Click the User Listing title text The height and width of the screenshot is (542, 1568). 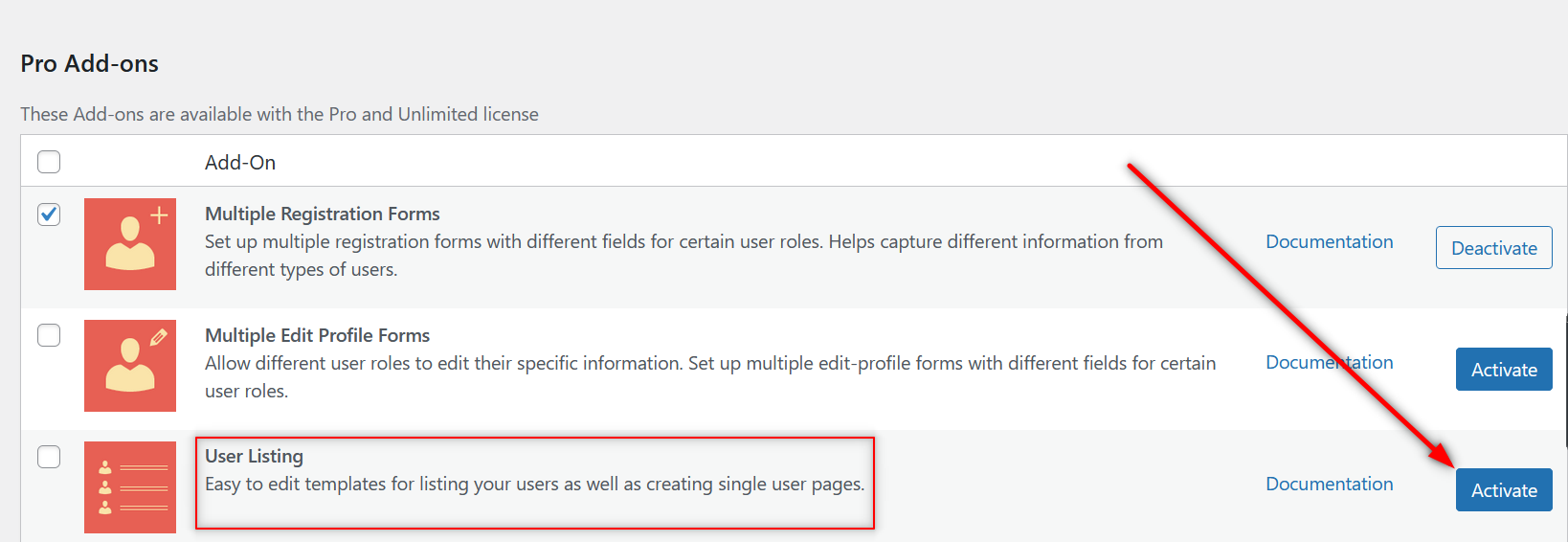(254, 457)
